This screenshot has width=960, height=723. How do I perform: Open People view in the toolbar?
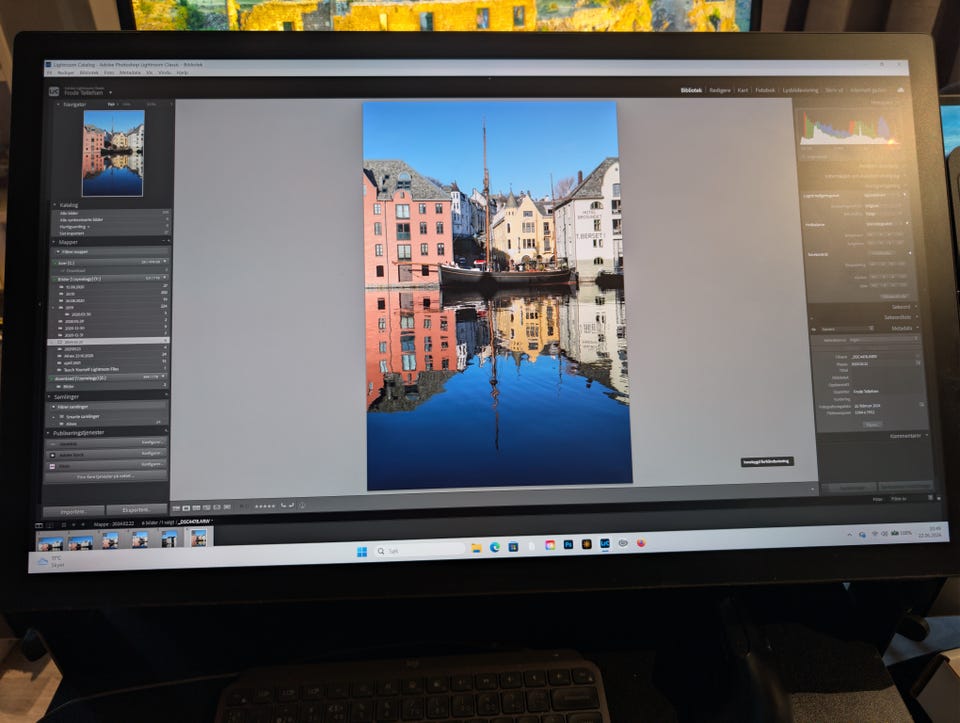click(217, 508)
